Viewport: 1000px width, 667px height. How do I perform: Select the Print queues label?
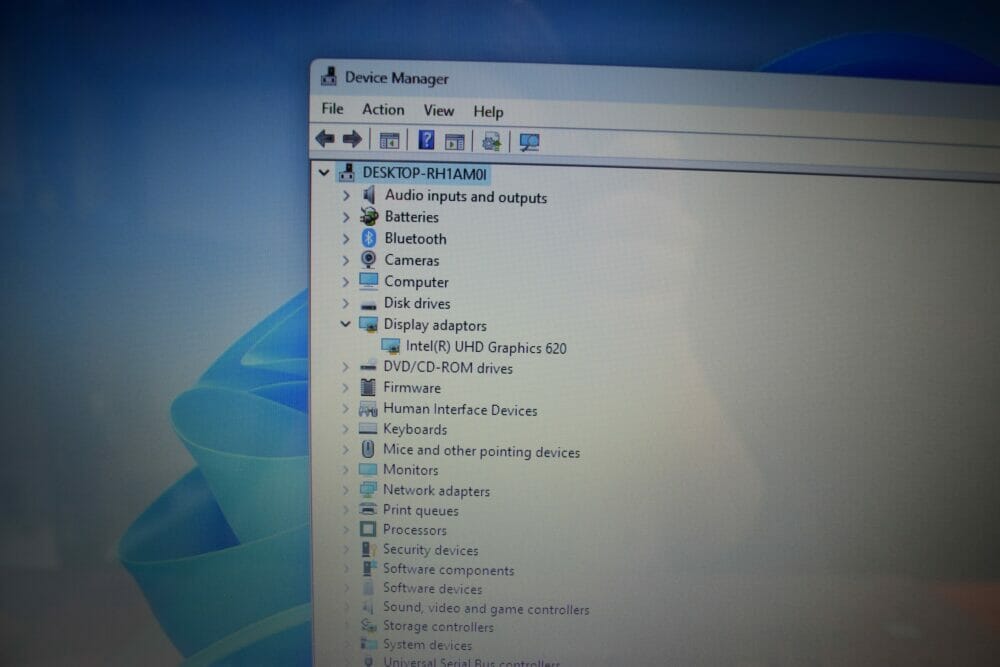tap(420, 510)
